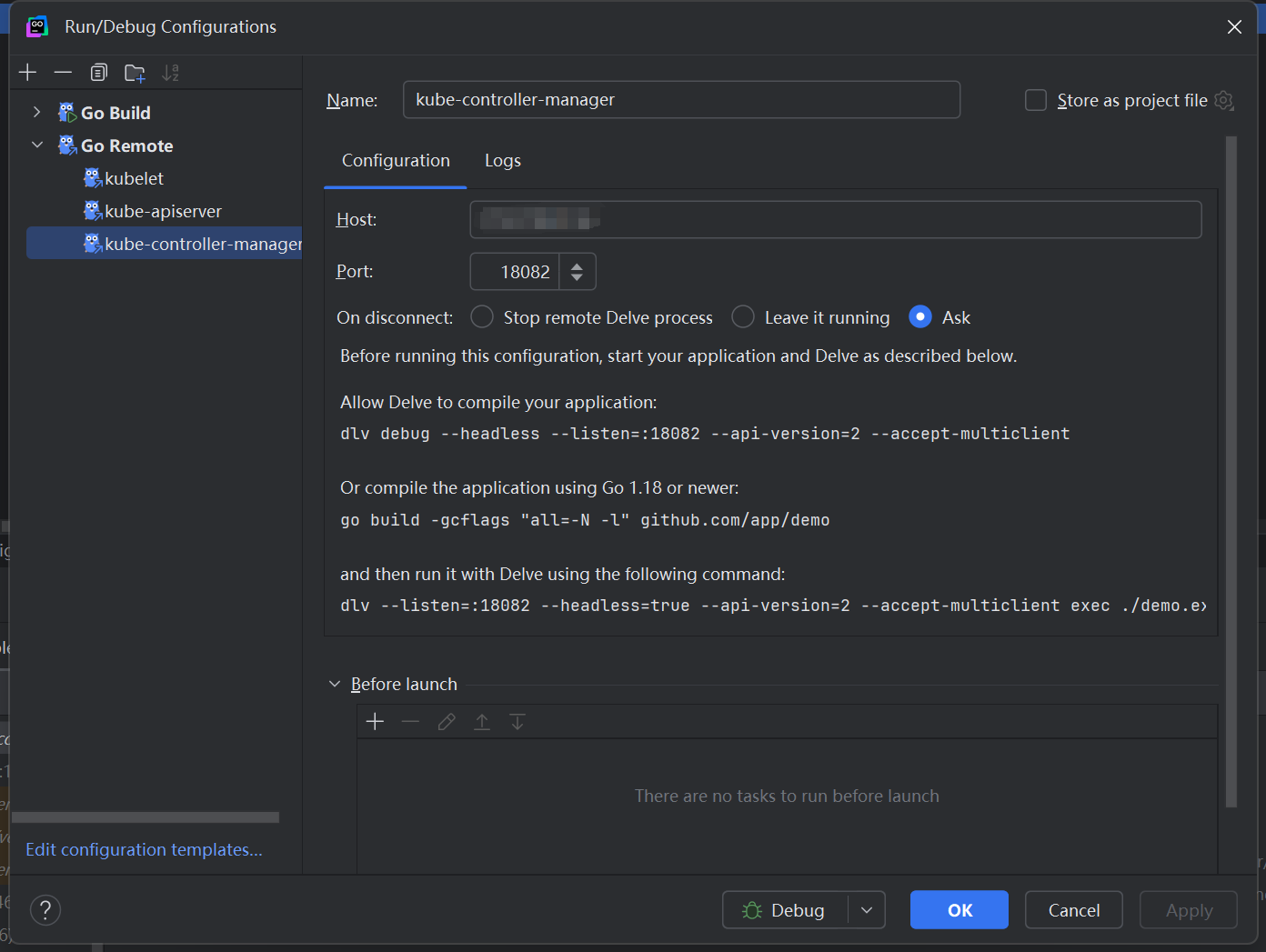The image size is (1266, 952).
Task: Click the right panel vertical scrollbar
Action: pyautogui.click(x=1231, y=472)
